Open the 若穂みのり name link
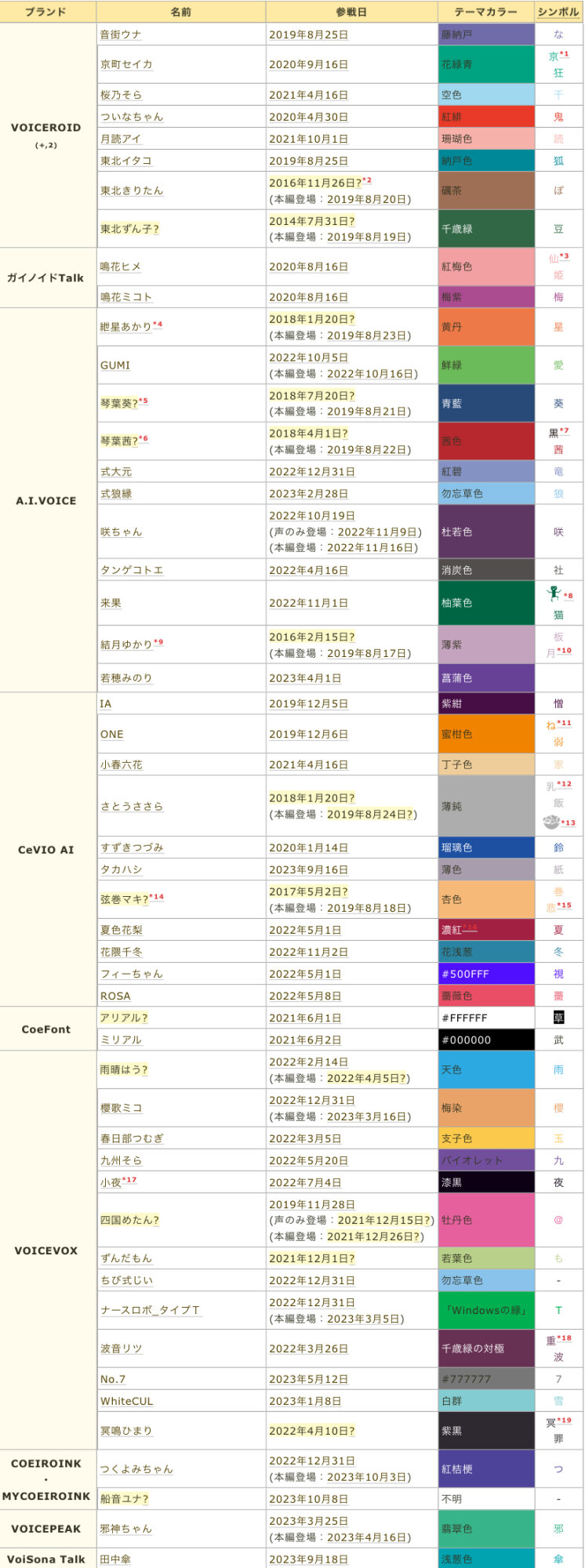The height and width of the screenshot is (1568, 585). 126,678
